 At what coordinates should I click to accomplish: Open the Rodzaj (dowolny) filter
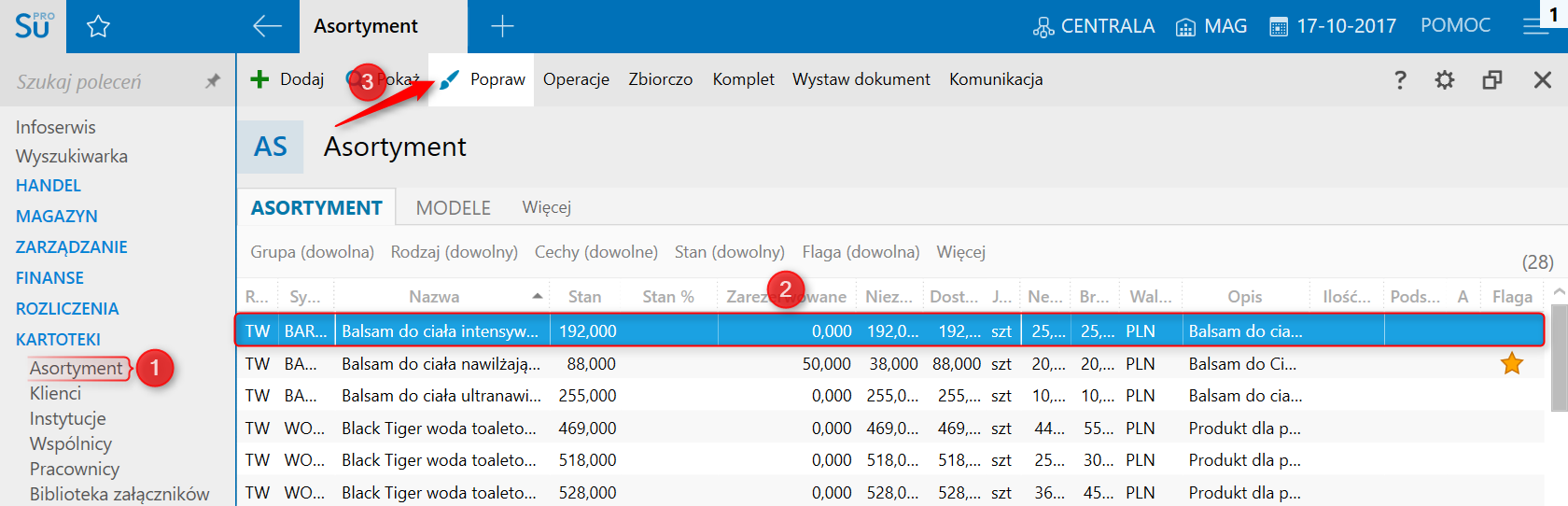pos(455,252)
